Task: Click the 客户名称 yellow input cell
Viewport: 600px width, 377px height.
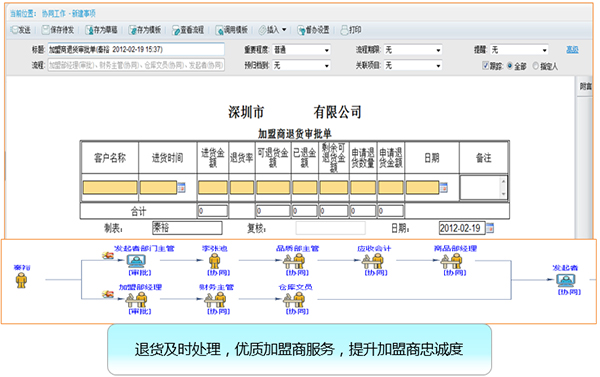Action: [x=110, y=188]
